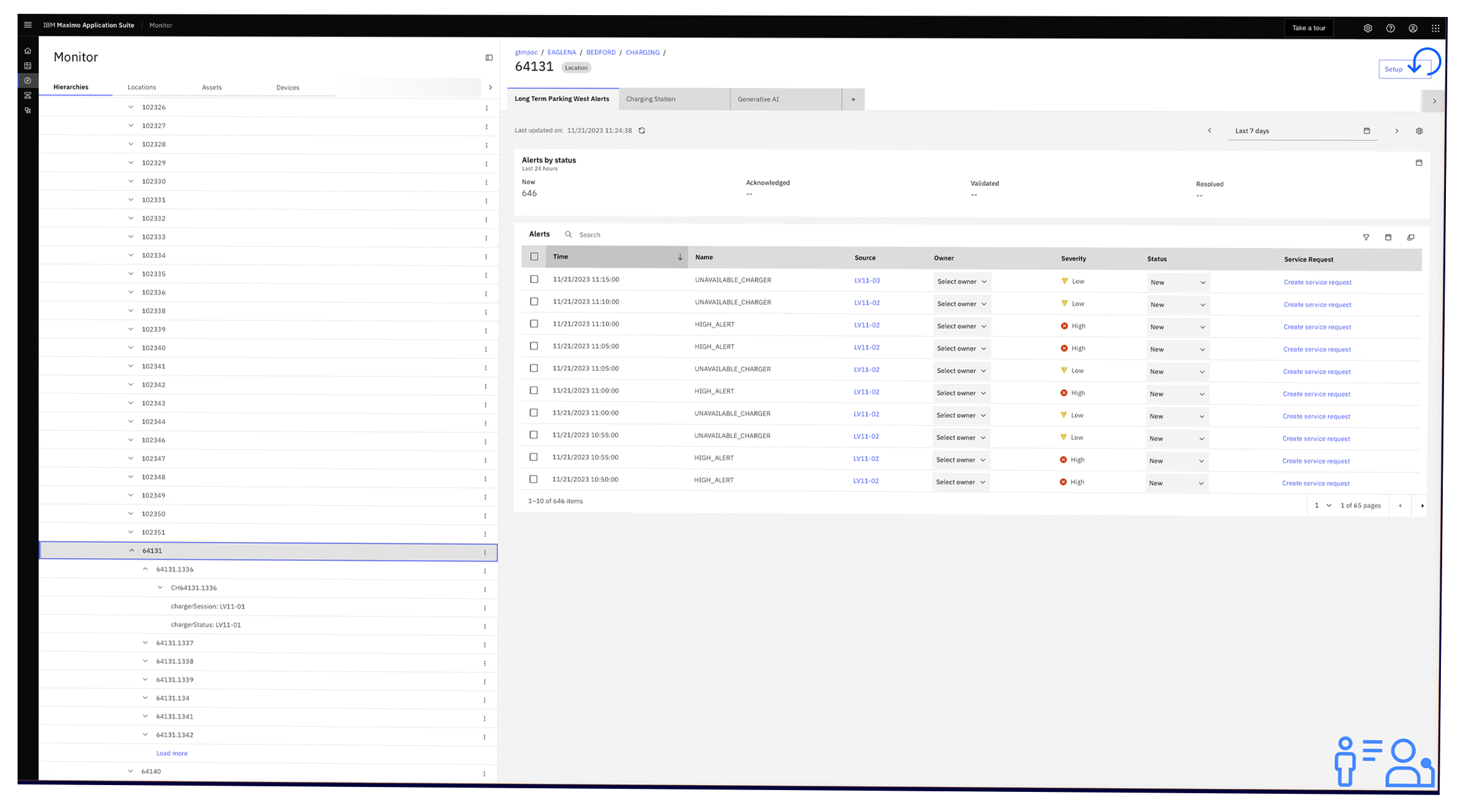Select the 11:15:00 UNAVAILABLE_CHARGER alert checkbox
1461x812 pixels.
[534, 279]
